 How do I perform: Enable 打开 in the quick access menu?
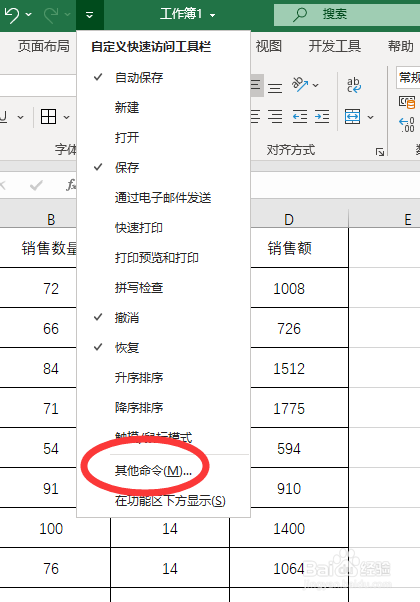pos(163,137)
